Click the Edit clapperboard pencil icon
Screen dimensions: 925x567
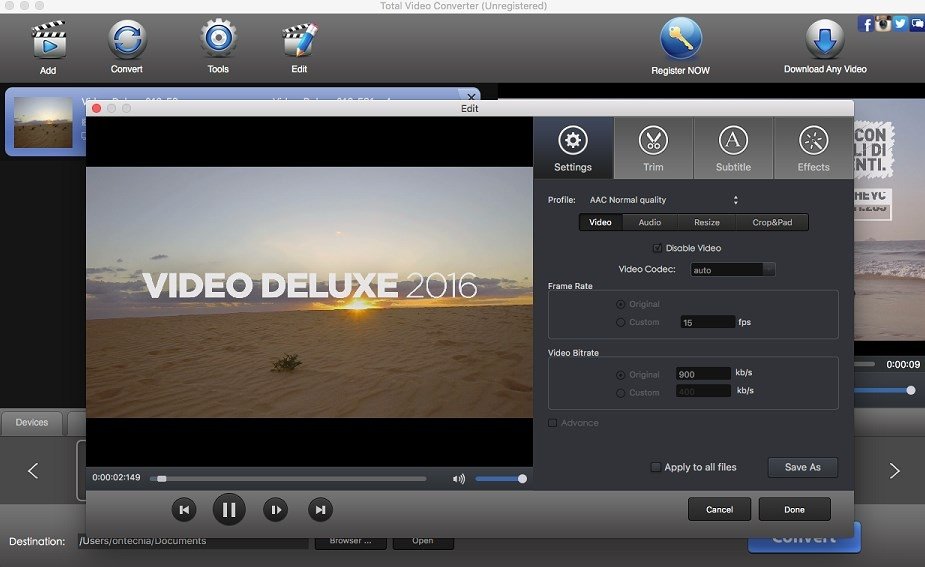pyautogui.click(x=300, y=39)
